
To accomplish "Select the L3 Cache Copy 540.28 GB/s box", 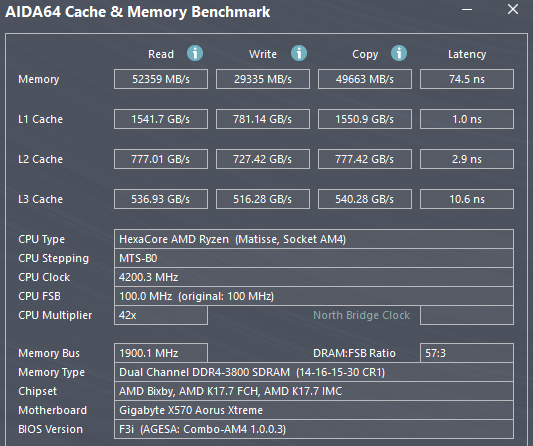I will (x=365, y=199).
